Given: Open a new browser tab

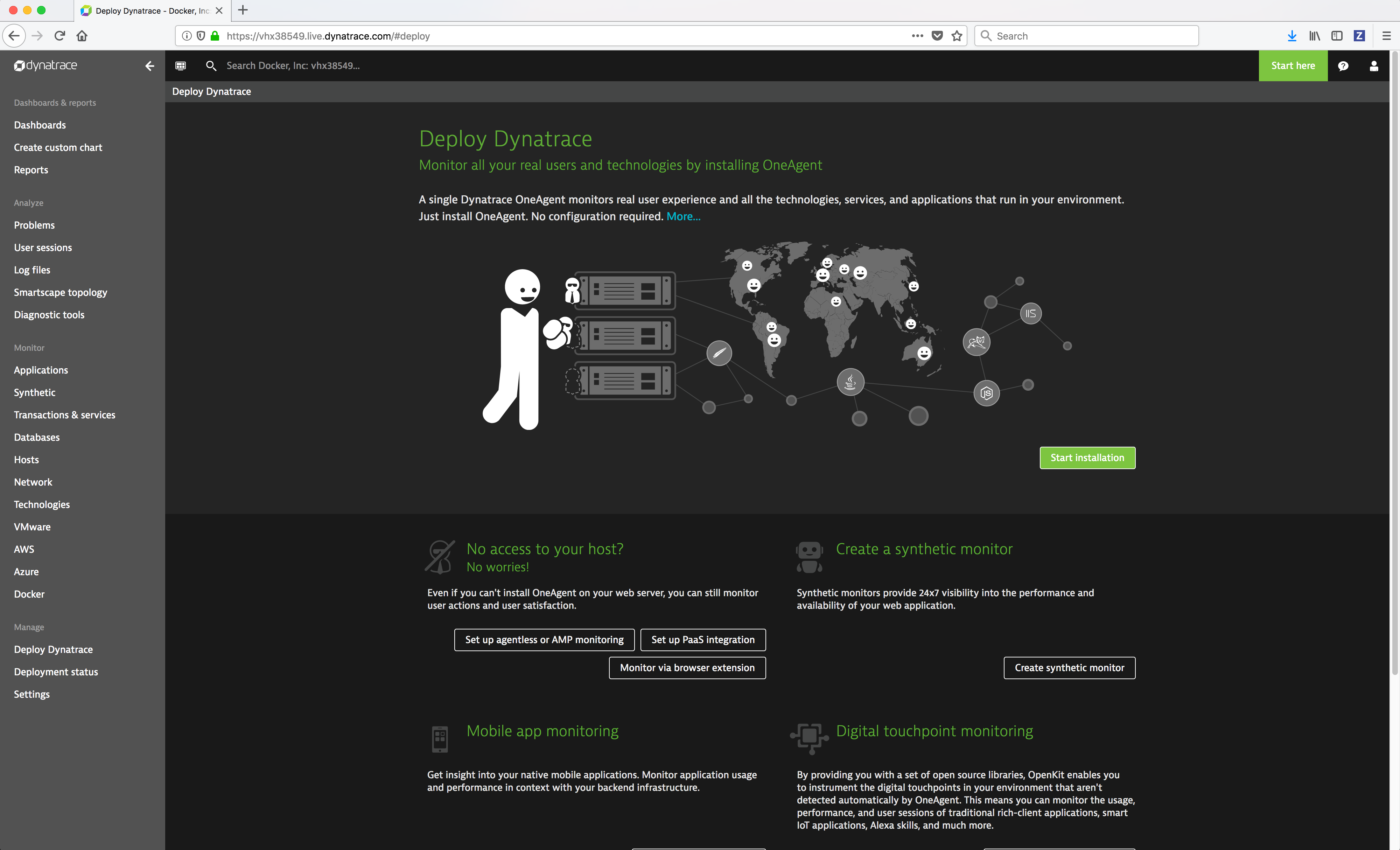Looking at the screenshot, I should pos(243,10).
